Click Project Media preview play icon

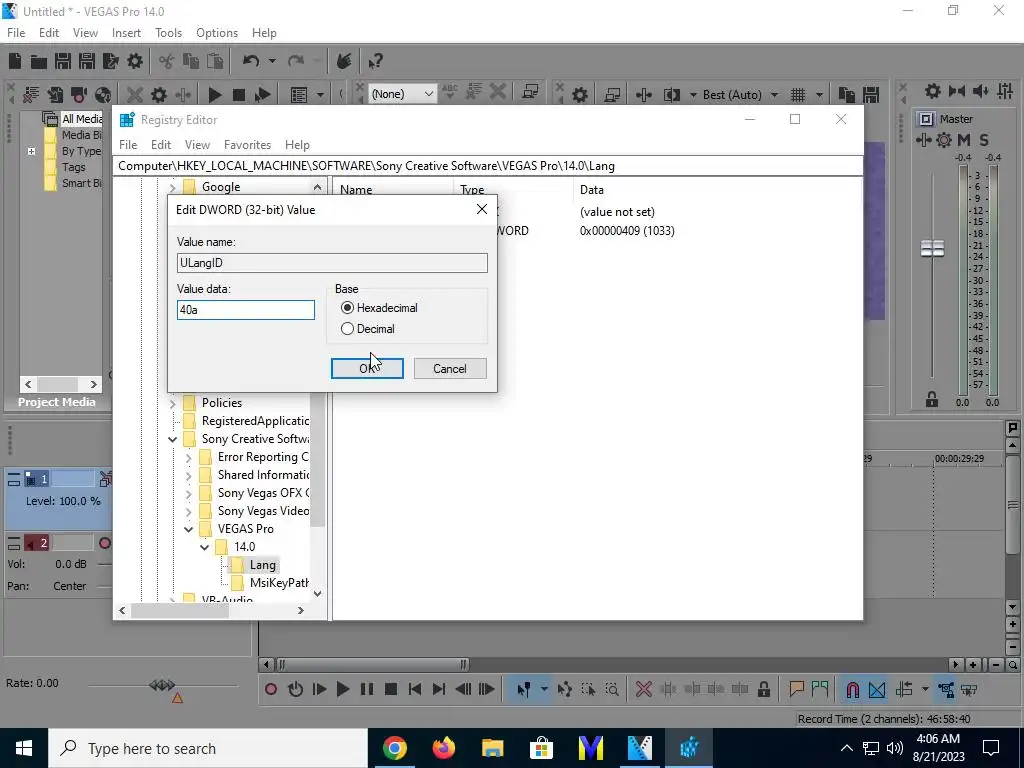[x=214, y=95]
